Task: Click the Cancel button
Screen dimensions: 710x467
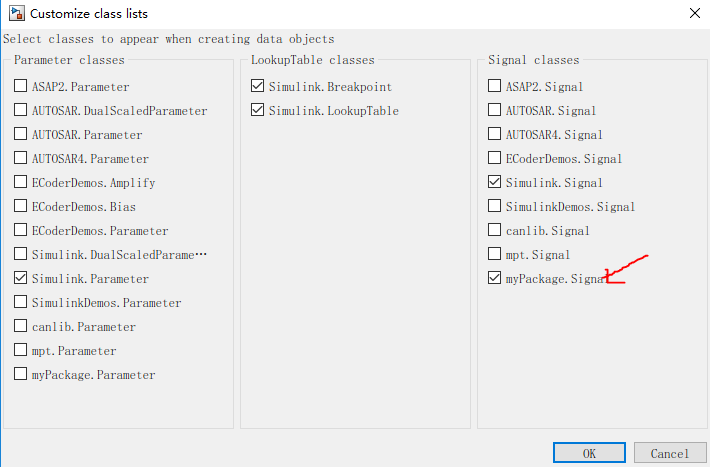Action: pos(669,453)
